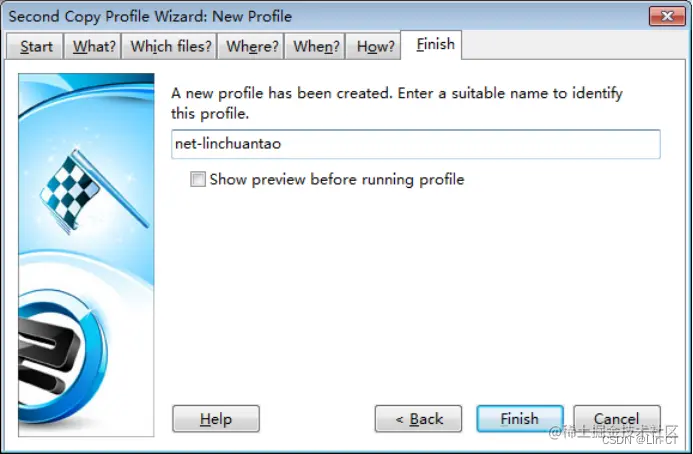Close the Profile Wizard window
The image size is (693, 454).
667,16
